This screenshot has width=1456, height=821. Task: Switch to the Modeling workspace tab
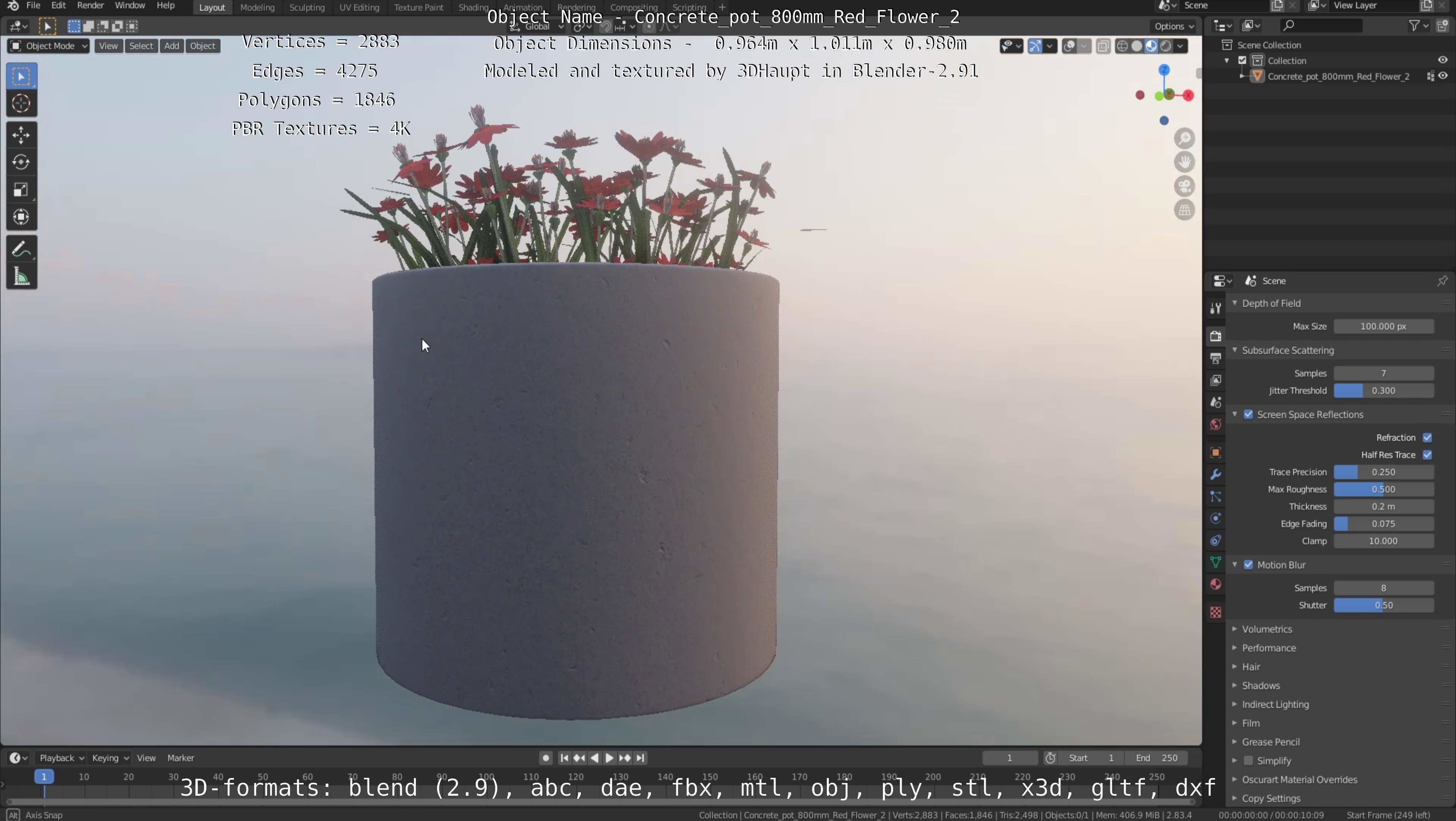click(x=257, y=7)
